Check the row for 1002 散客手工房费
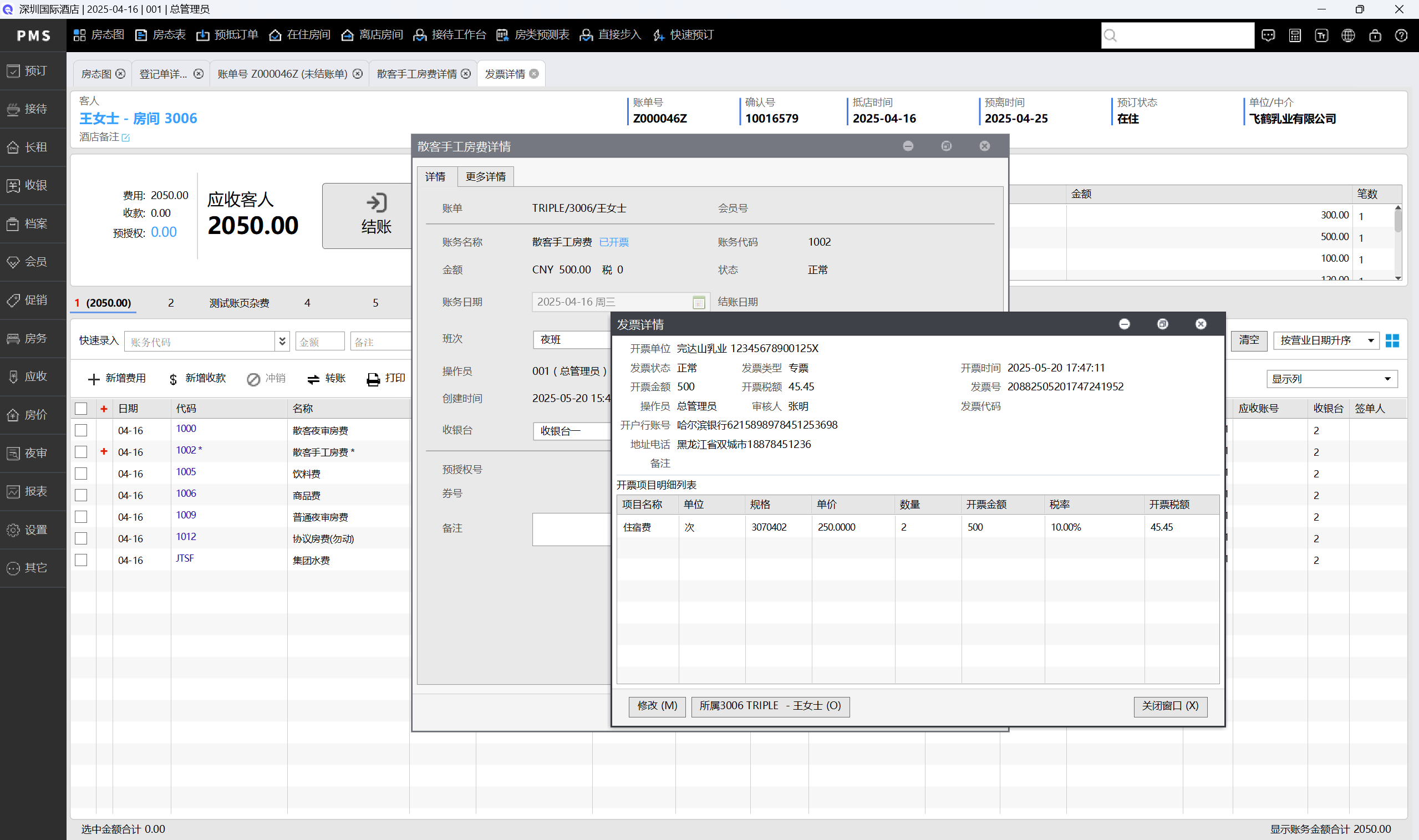The image size is (1419, 840). (81, 452)
